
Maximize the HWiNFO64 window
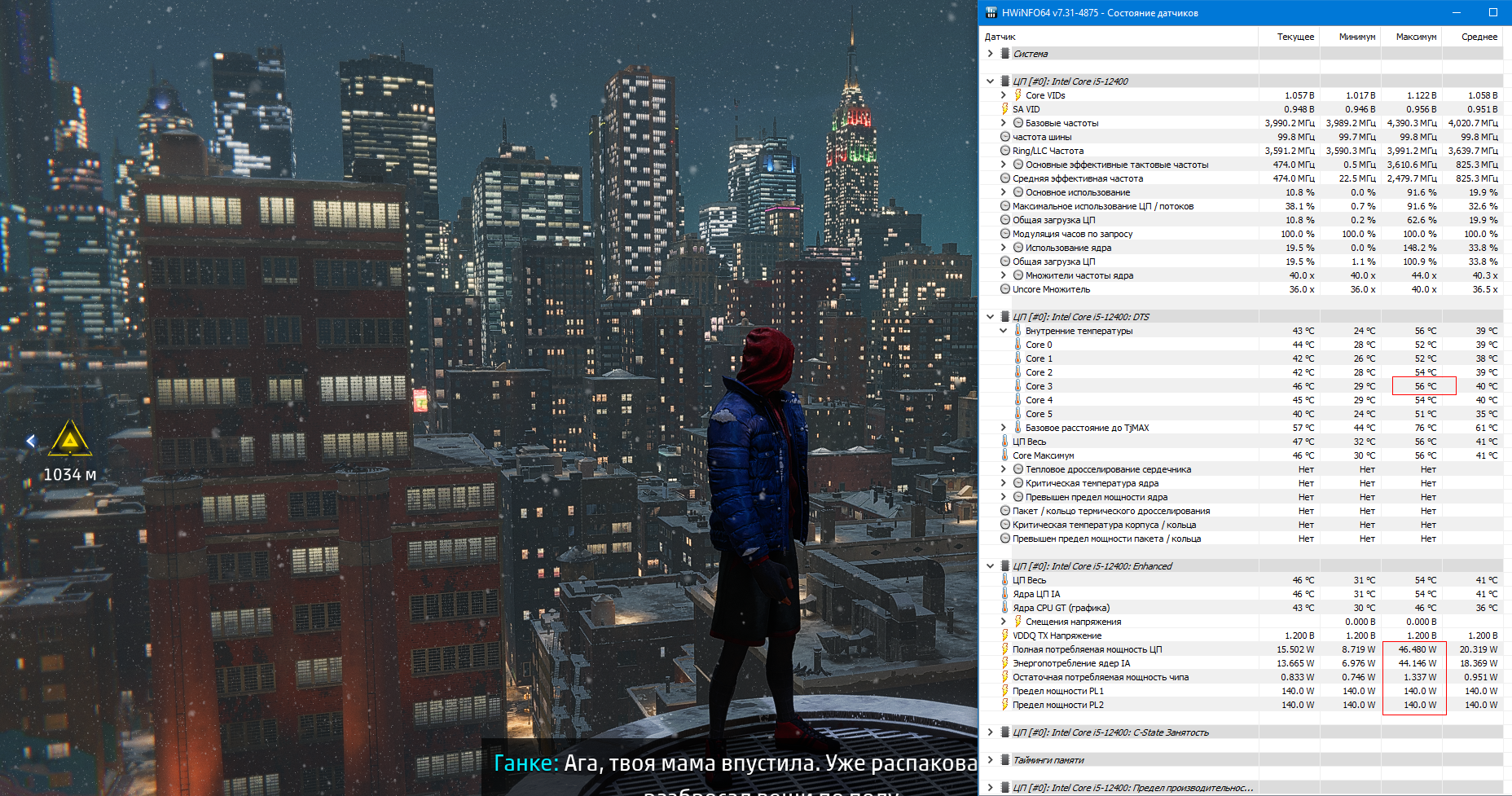[x=1493, y=12]
